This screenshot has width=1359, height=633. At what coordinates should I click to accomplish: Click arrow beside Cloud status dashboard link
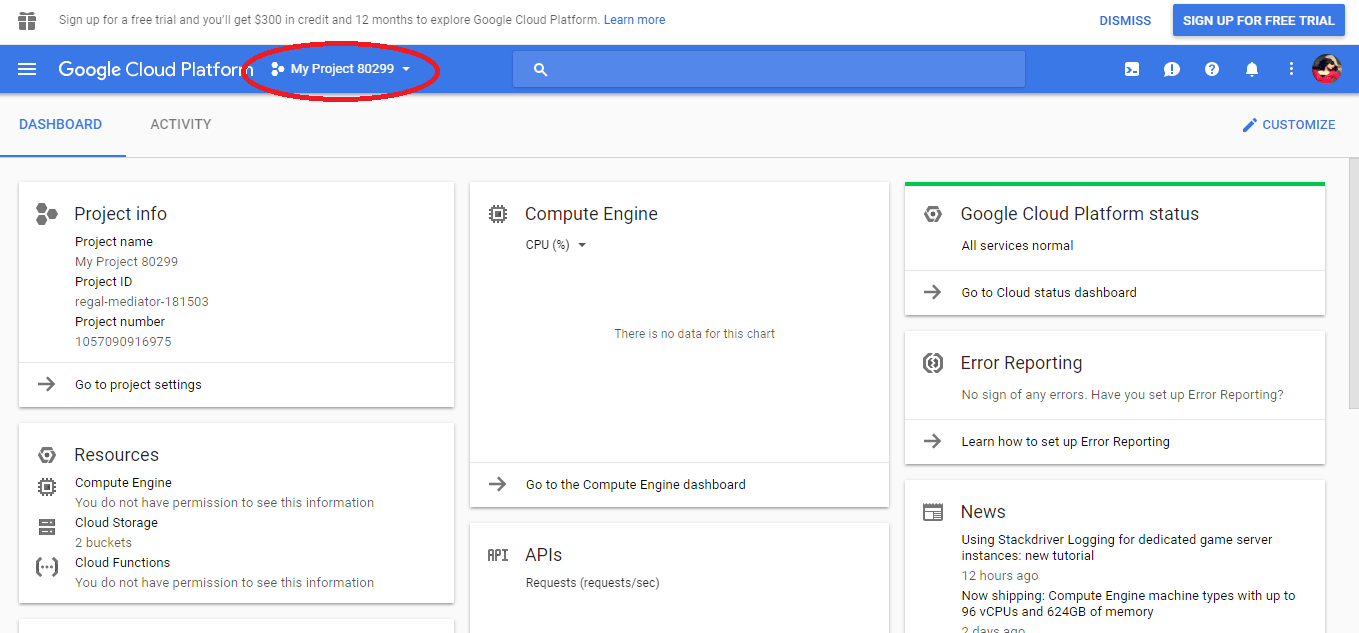(x=932, y=292)
